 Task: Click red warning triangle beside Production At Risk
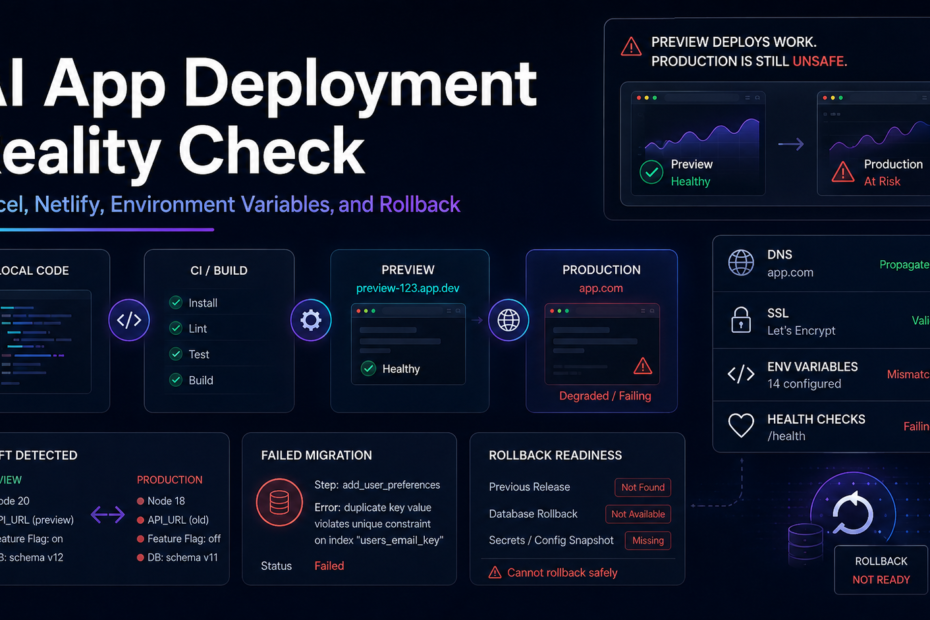click(x=842, y=173)
